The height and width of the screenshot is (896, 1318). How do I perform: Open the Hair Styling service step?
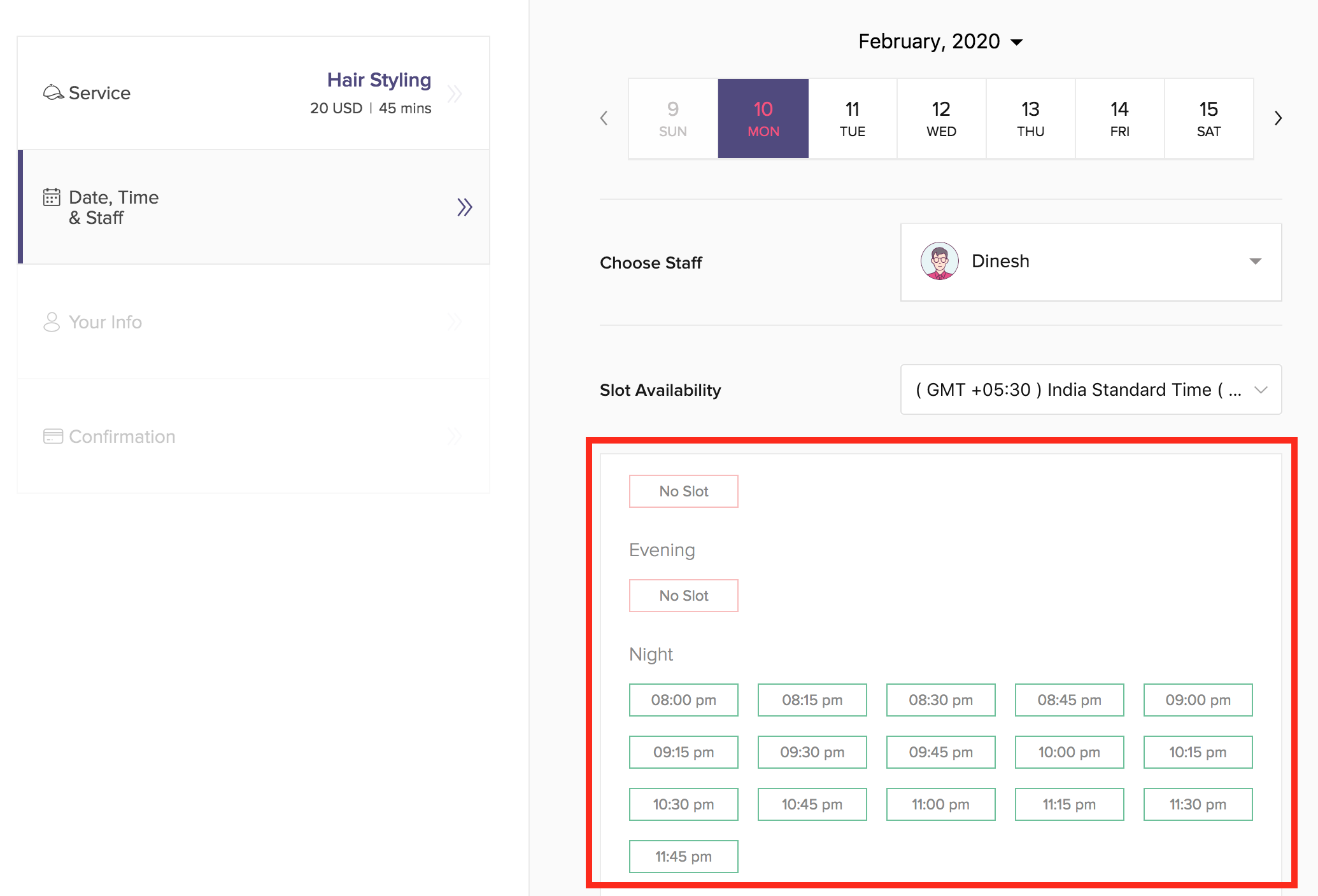click(x=379, y=80)
